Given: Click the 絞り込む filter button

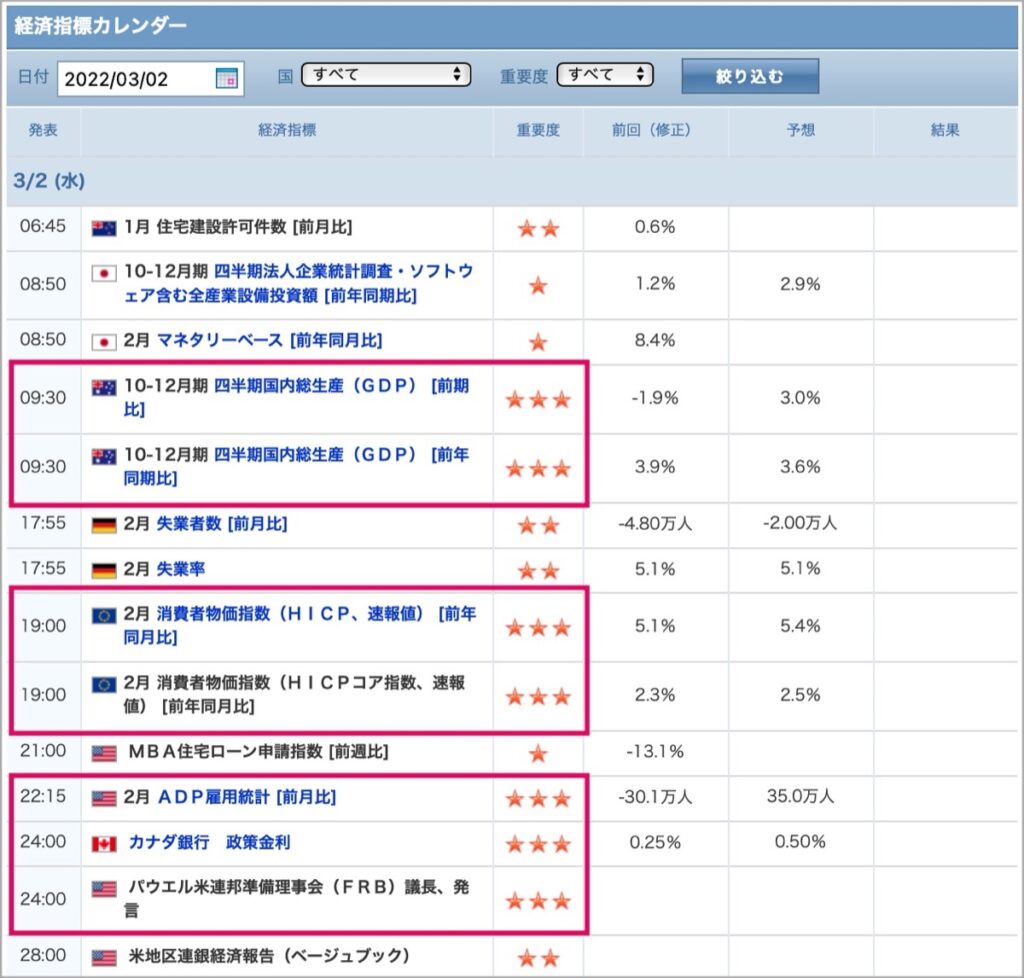Looking at the screenshot, I should [x=750, y=76].
